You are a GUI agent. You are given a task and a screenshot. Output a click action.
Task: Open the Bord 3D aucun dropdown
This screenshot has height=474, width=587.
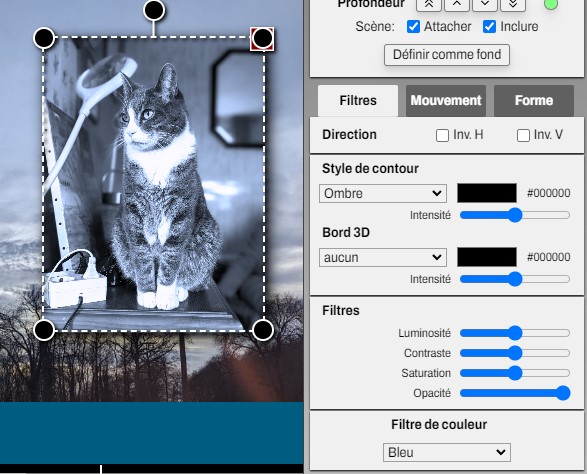[383, 258]
